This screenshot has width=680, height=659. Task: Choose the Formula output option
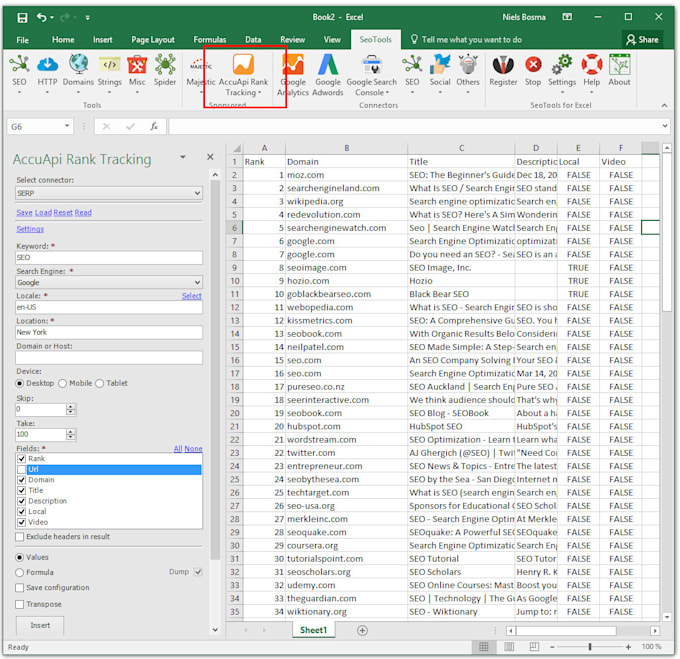click(21, 572)
